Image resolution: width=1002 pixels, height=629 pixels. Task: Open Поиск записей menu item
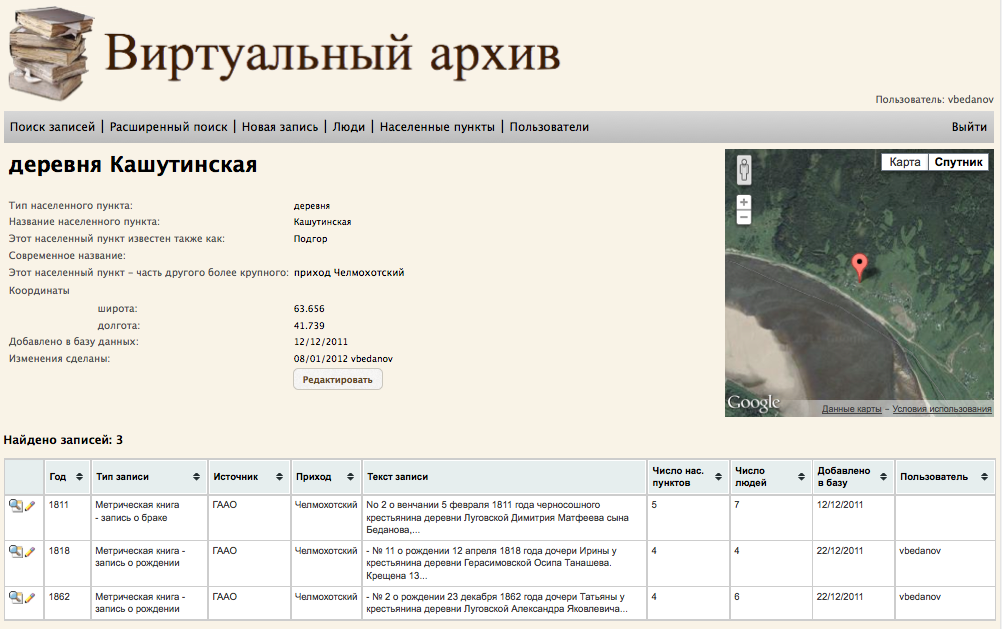tap(52, 127)
